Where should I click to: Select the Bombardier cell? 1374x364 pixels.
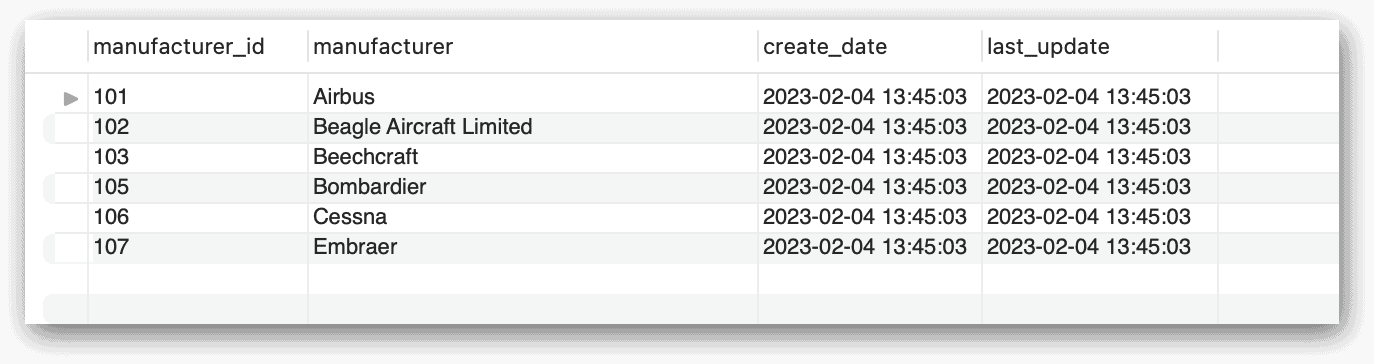click(532, 187)
